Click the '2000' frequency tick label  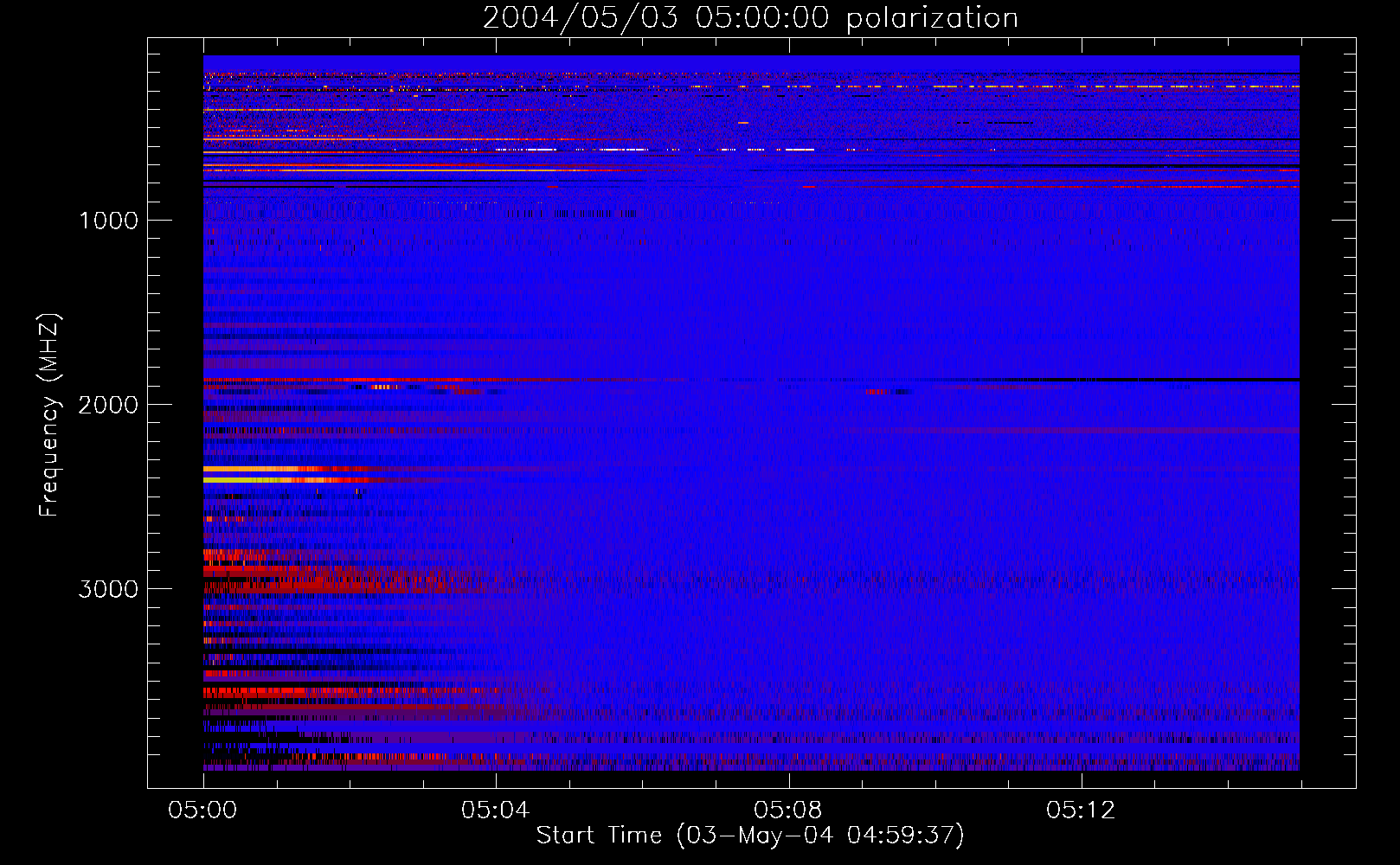point(108,405)
